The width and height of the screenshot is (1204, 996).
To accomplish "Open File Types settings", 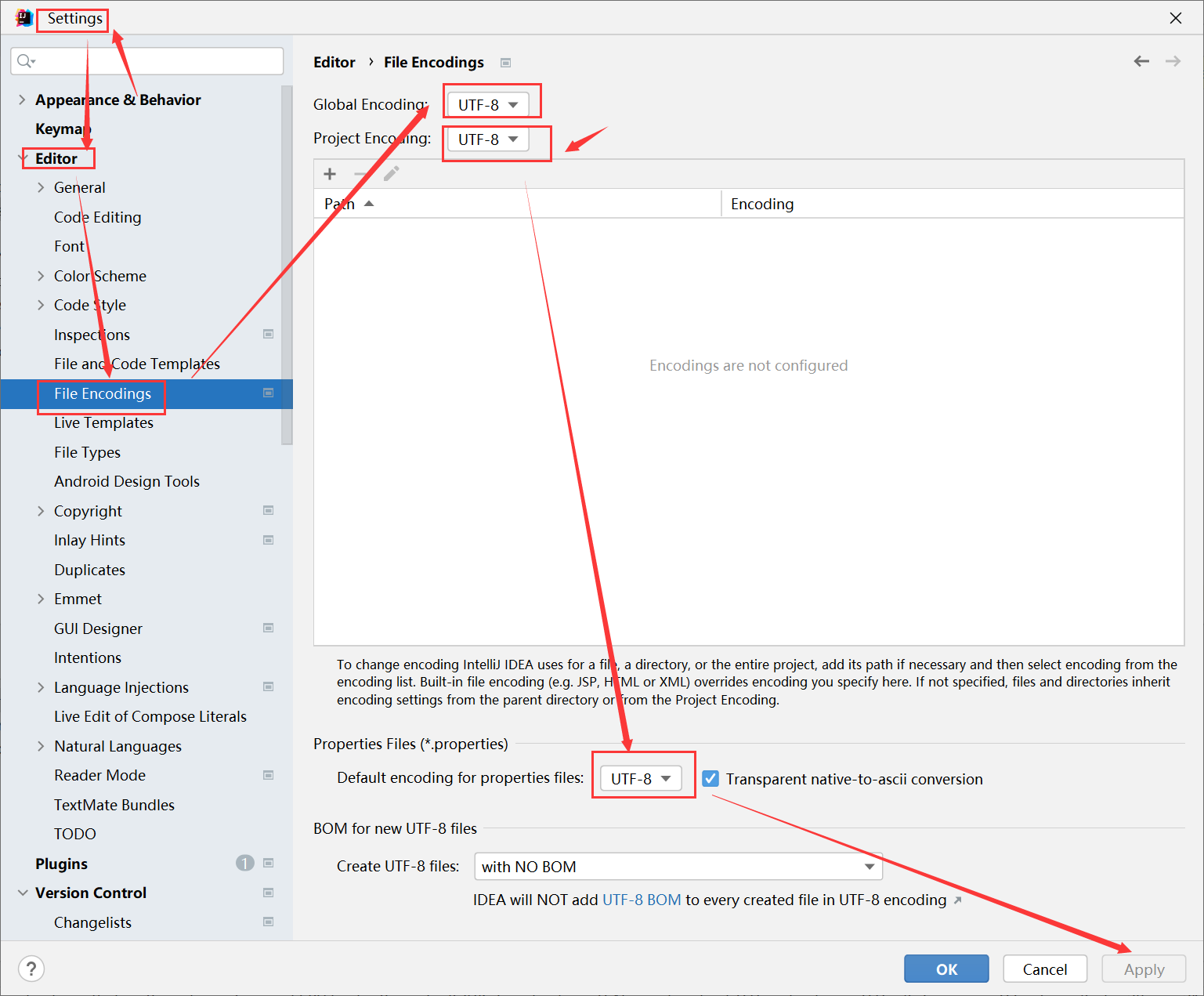I will pyautogui.click(x=87, y=452).
